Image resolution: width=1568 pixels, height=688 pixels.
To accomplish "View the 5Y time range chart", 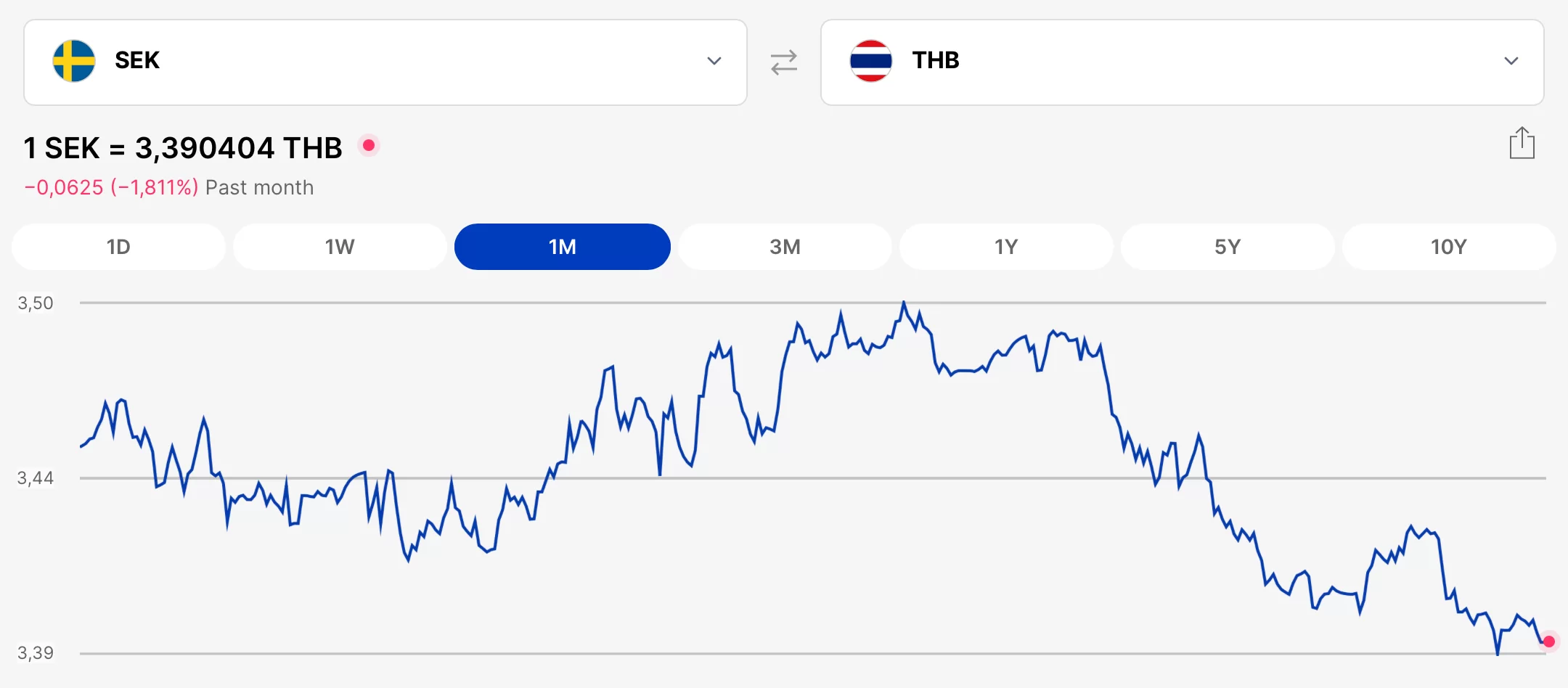I will (1228, 247).
